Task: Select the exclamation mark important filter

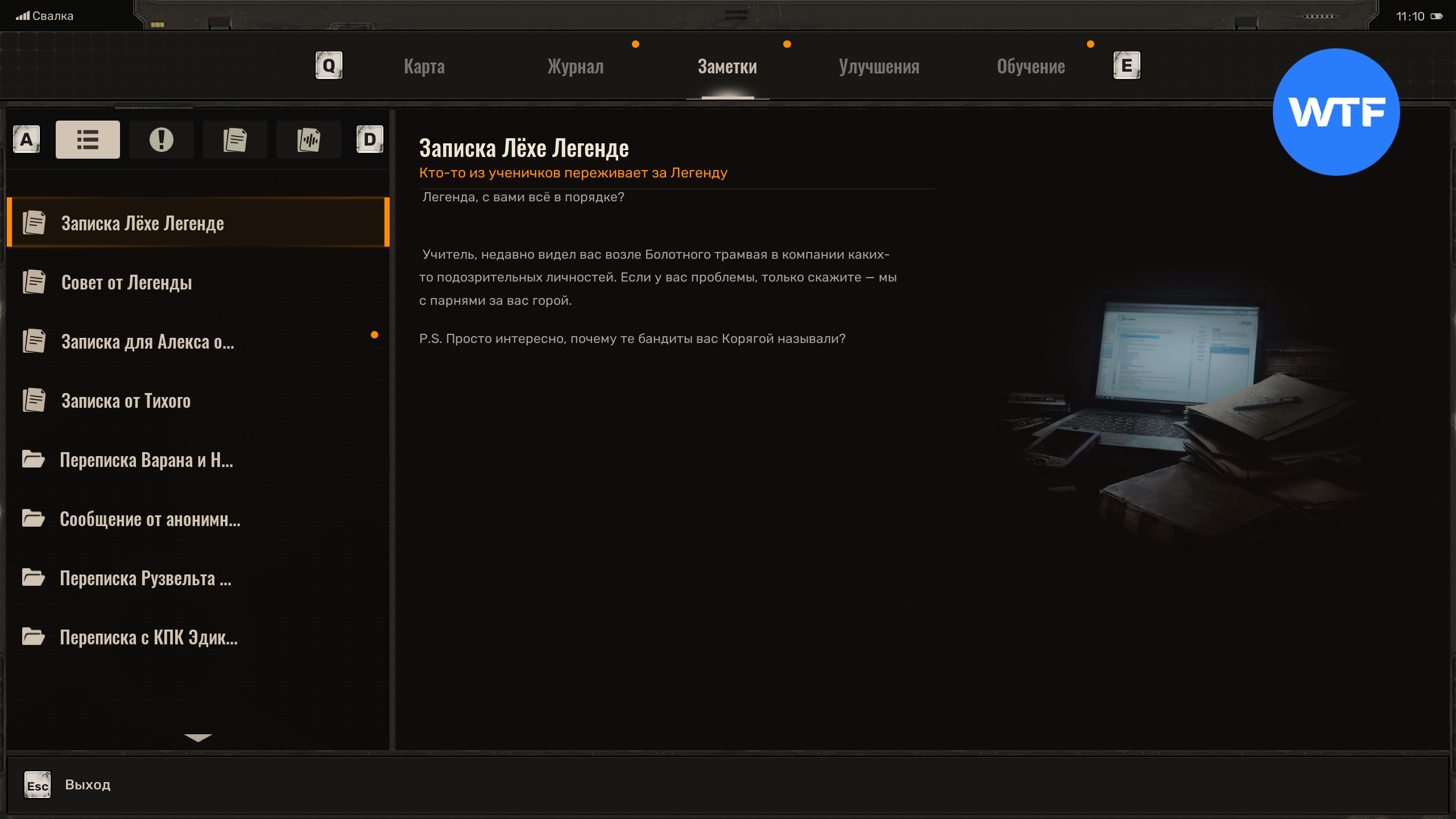Action: pyautogui.click(x=161, y=139)
